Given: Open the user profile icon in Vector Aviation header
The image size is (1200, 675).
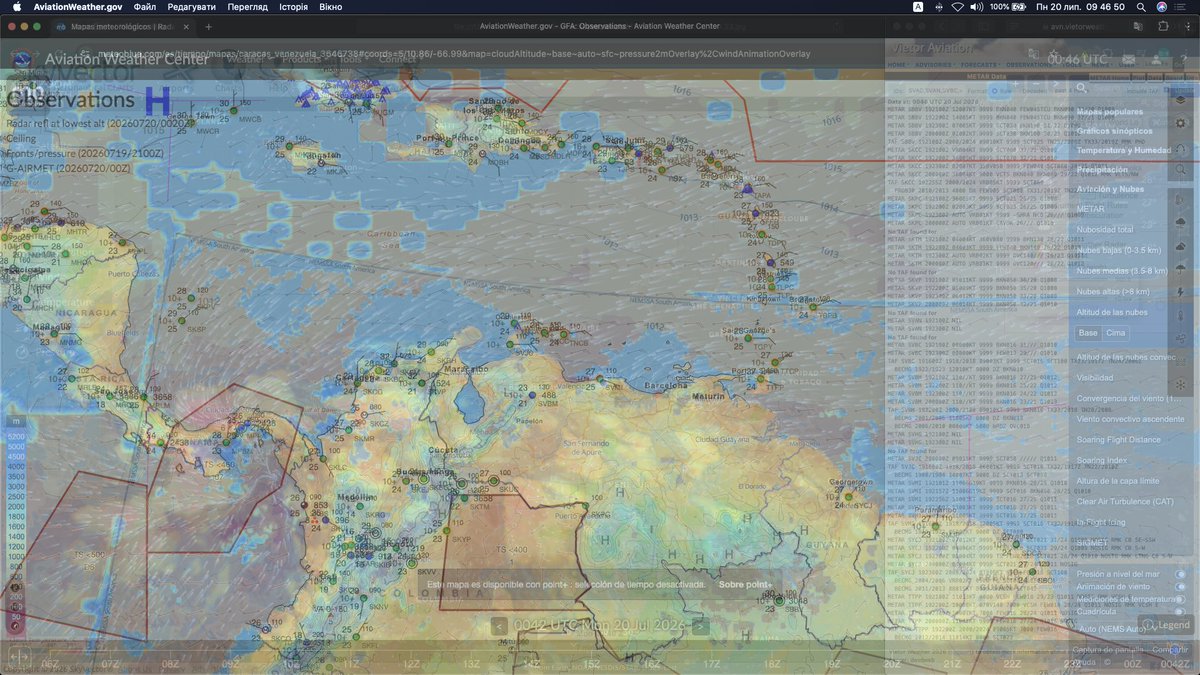Looking at the screenshot, I should coord(1155,60).
